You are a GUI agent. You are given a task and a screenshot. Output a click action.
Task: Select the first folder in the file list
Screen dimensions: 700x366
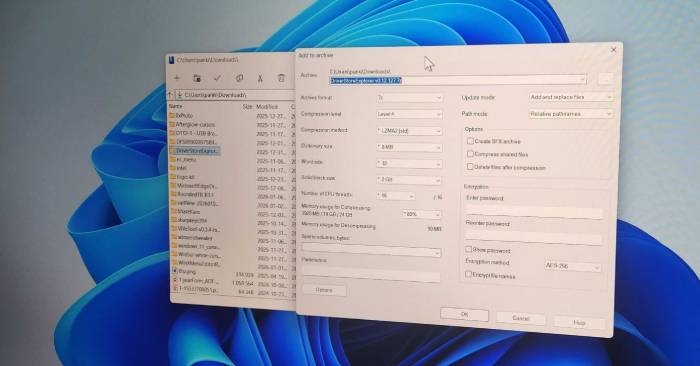coord(181,115)
